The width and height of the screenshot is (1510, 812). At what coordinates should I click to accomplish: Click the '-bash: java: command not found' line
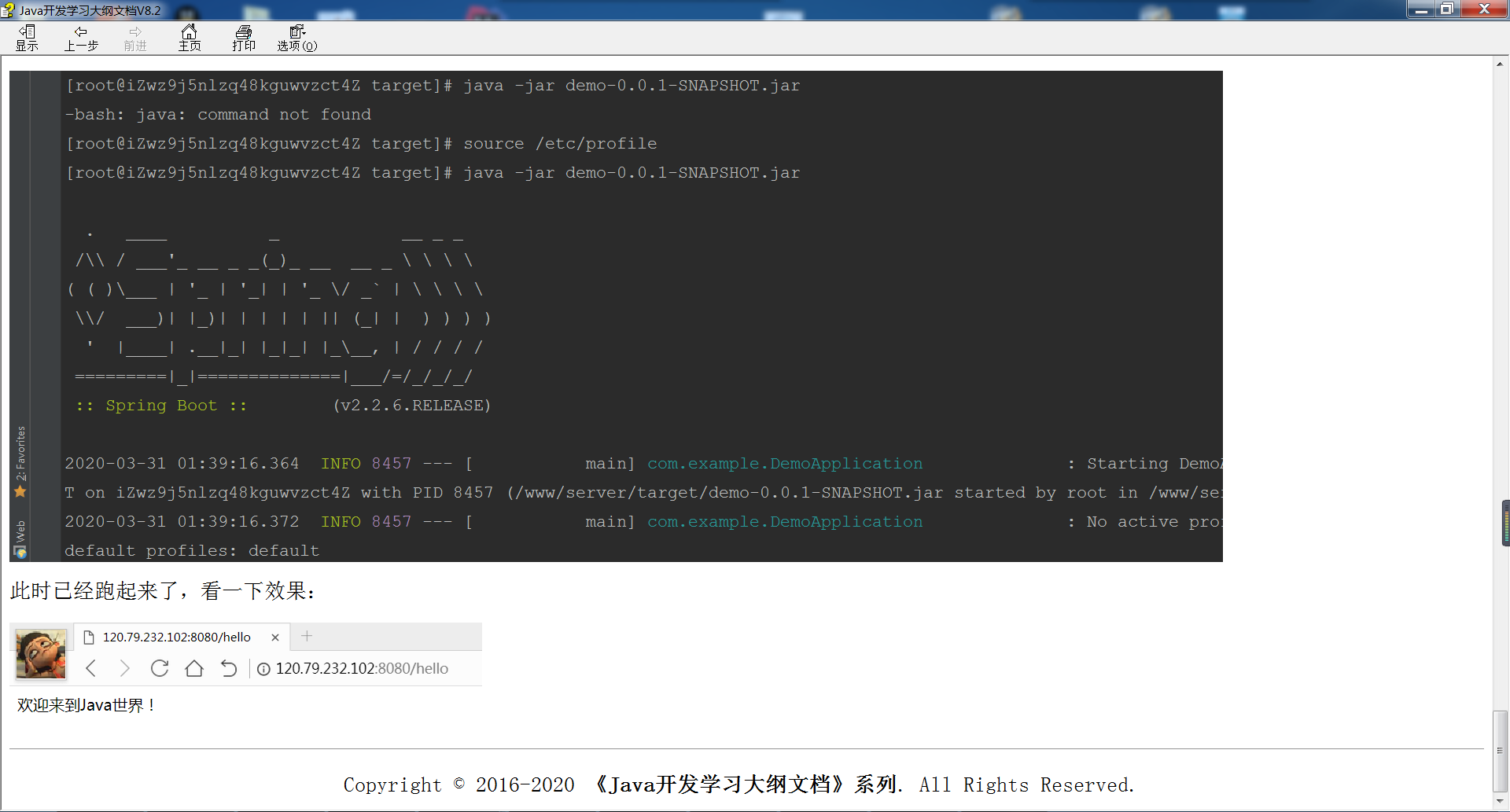218,115
